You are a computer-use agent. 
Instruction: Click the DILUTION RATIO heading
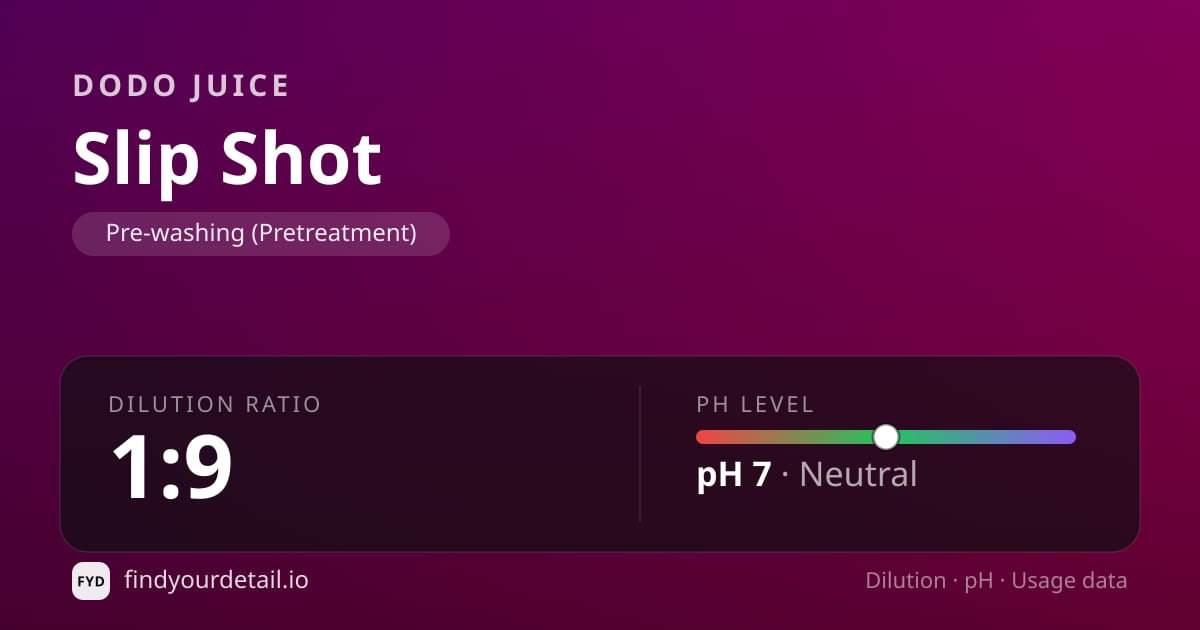coord(215,404)
